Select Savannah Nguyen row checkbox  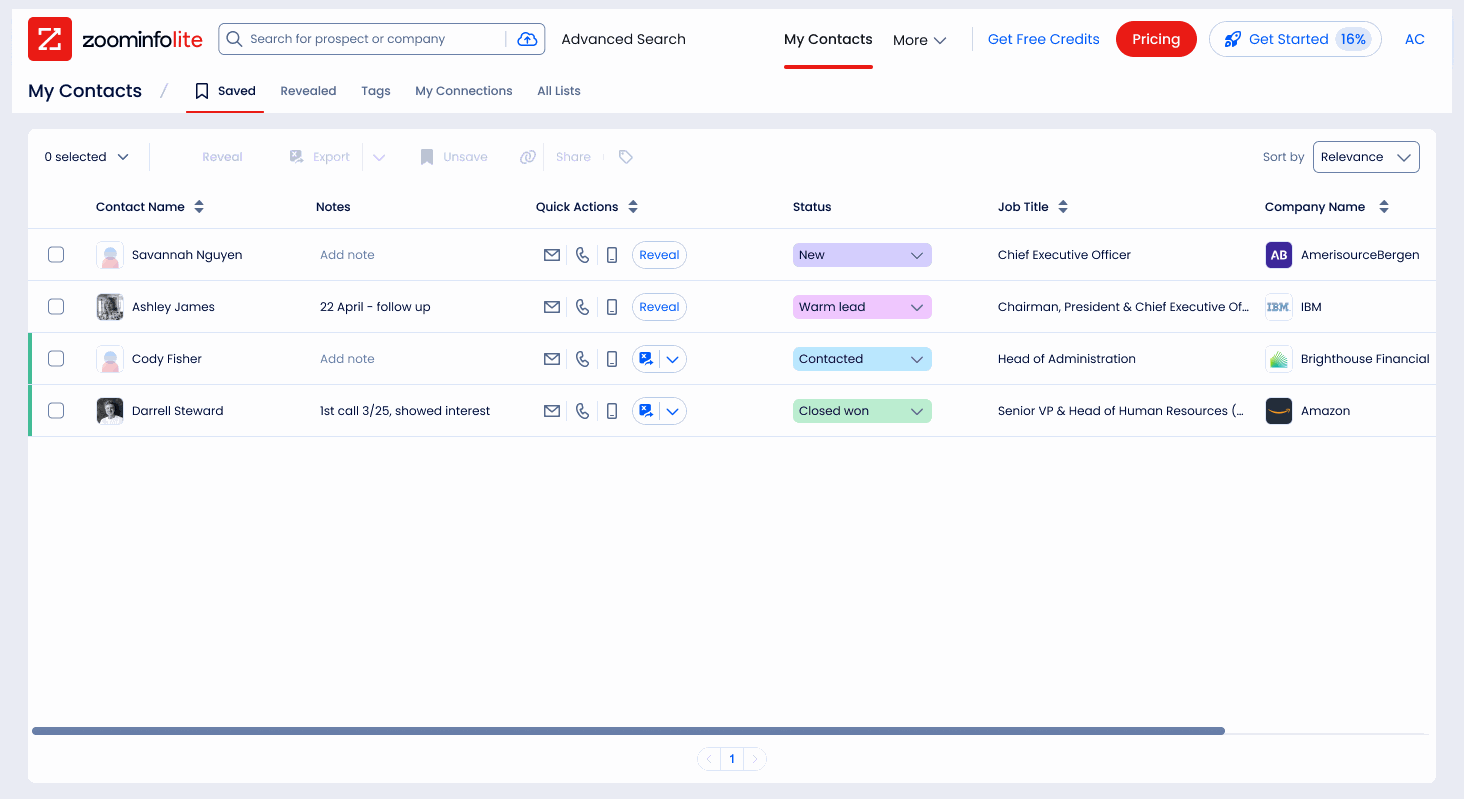click(x=56, y=255)
